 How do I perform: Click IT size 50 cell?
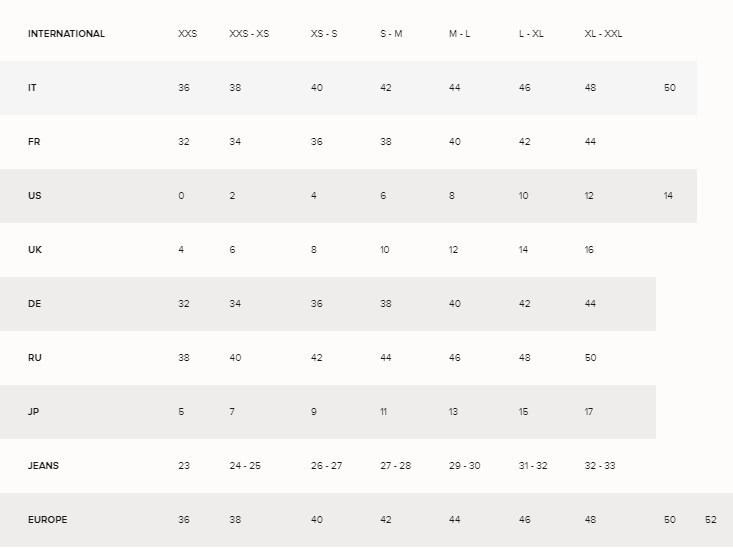coord(670,87)
